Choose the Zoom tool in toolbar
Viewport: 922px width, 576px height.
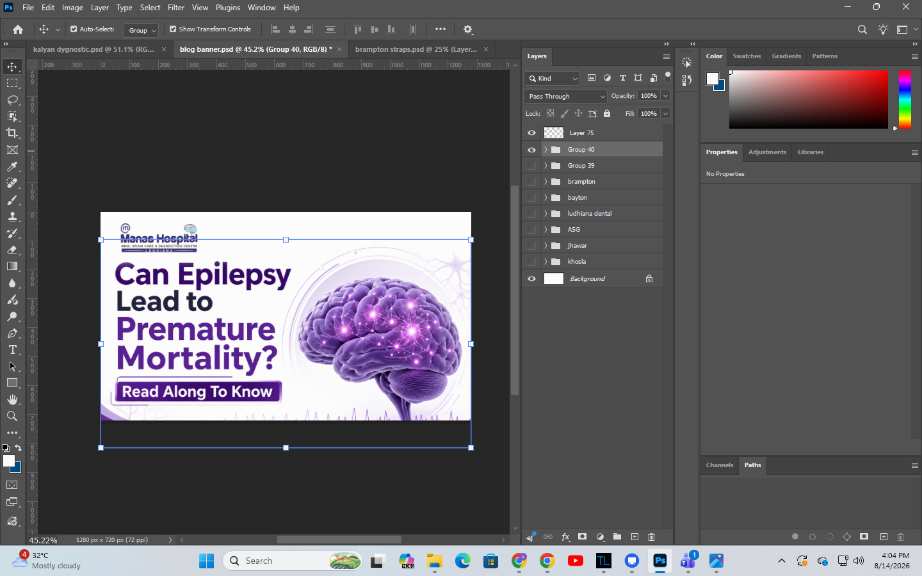coord(12,416)
